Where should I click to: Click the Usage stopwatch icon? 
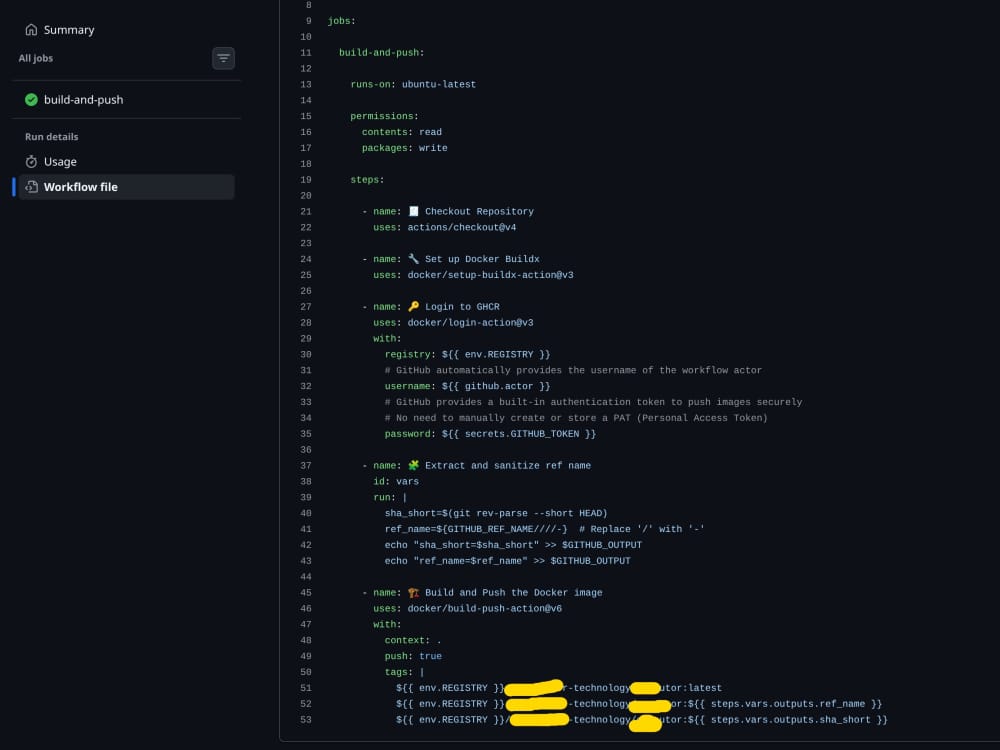[x=31, y=162]
